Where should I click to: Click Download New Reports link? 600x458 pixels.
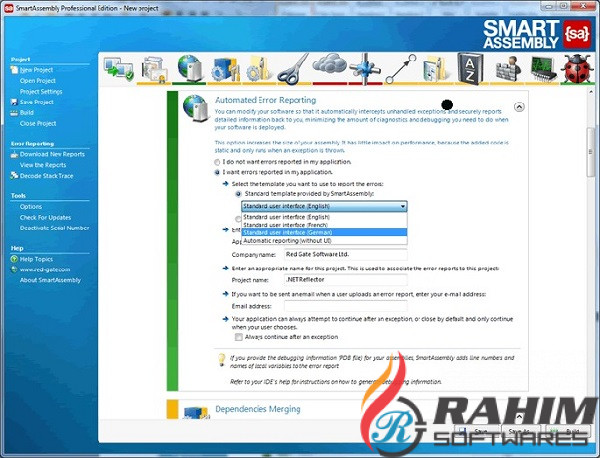tap(52, 154)
